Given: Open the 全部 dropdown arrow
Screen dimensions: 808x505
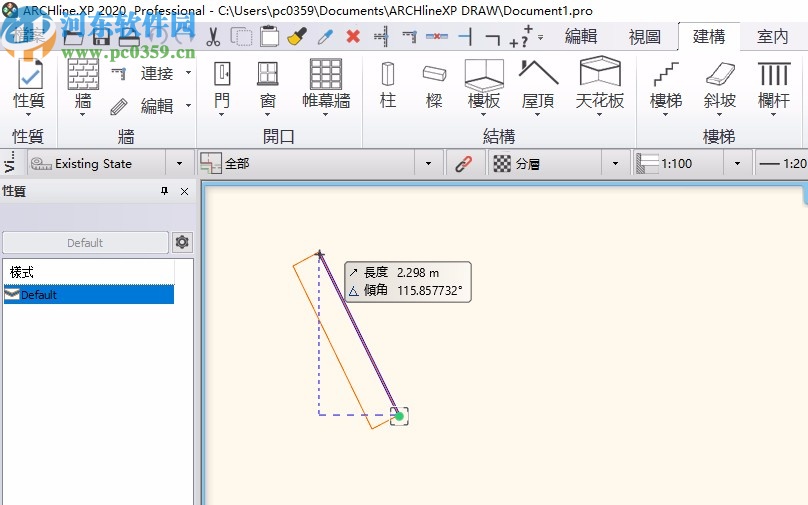Looking at the screenshot, I should tap(429, 164).
